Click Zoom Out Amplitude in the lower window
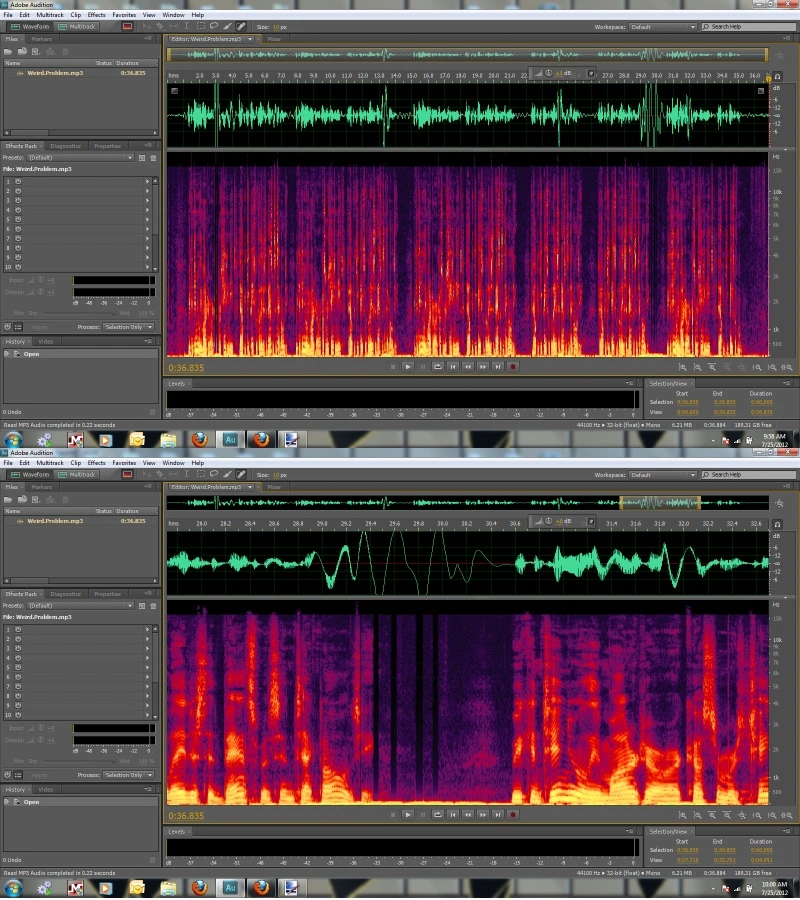The image size is (800, 900). [697, 815]
